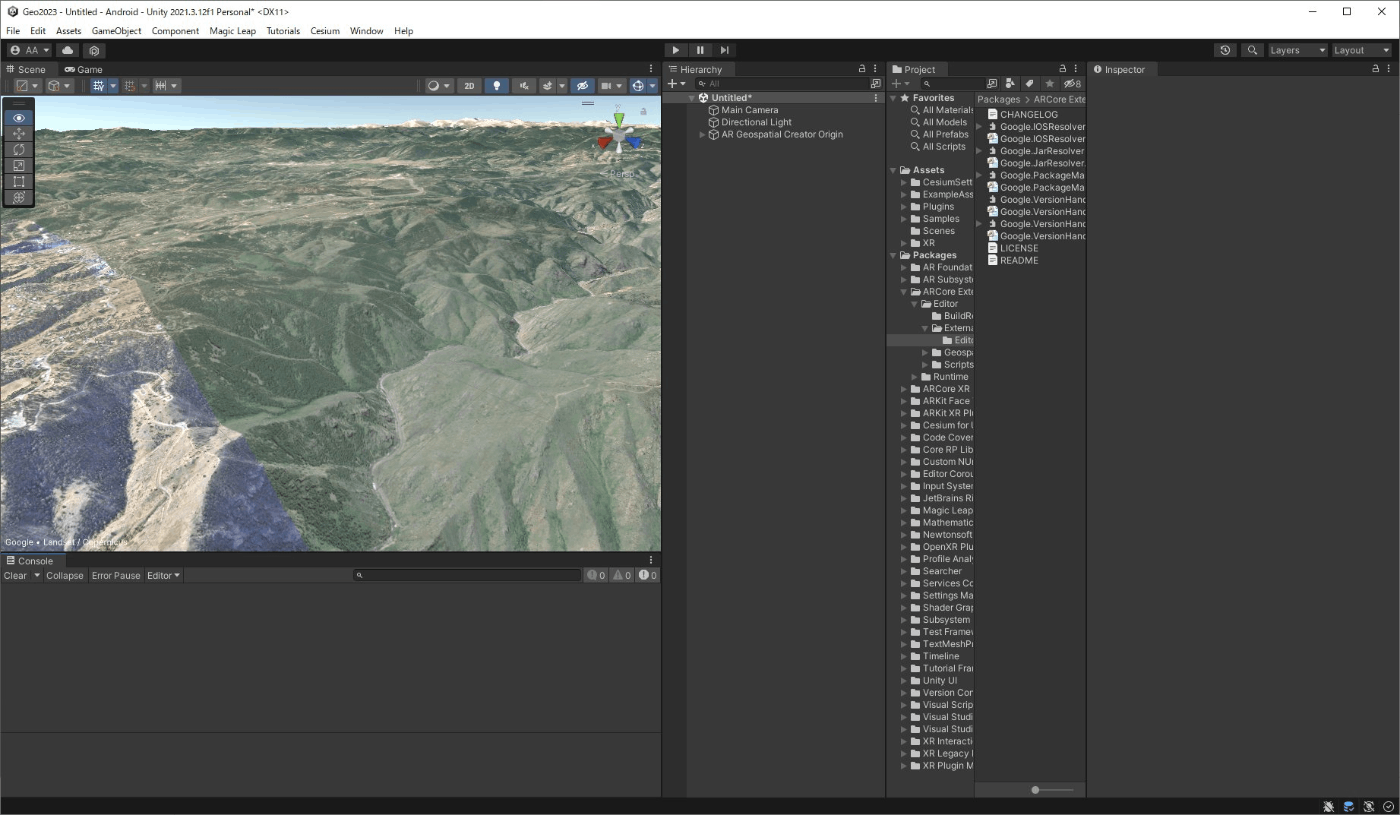The height and width of the screenshot is (815, 1400).
Task: Lock the Hierarchy panel
Action: pyautogui.click(x=862, y=69)
